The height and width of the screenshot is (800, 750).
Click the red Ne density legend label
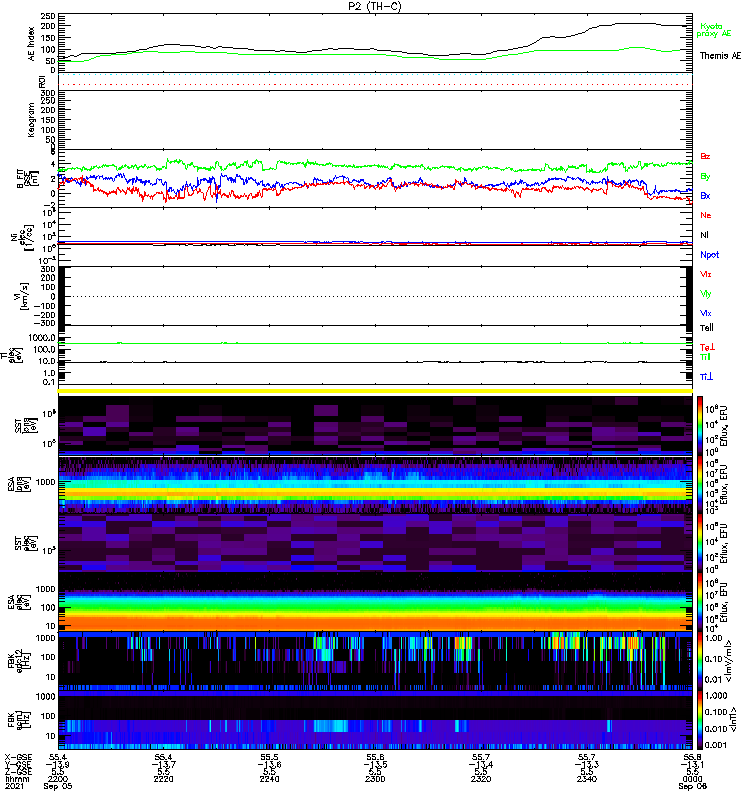(706, 215)
